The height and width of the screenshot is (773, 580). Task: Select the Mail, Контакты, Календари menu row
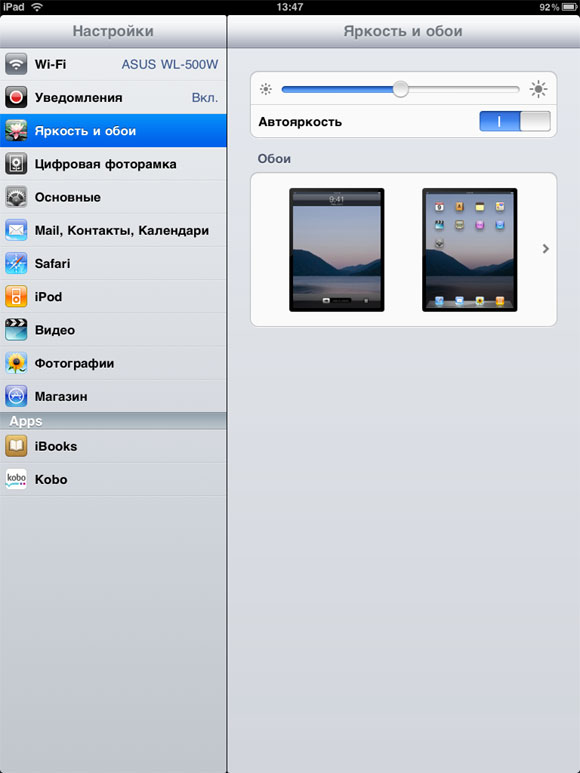pos(113,230)
